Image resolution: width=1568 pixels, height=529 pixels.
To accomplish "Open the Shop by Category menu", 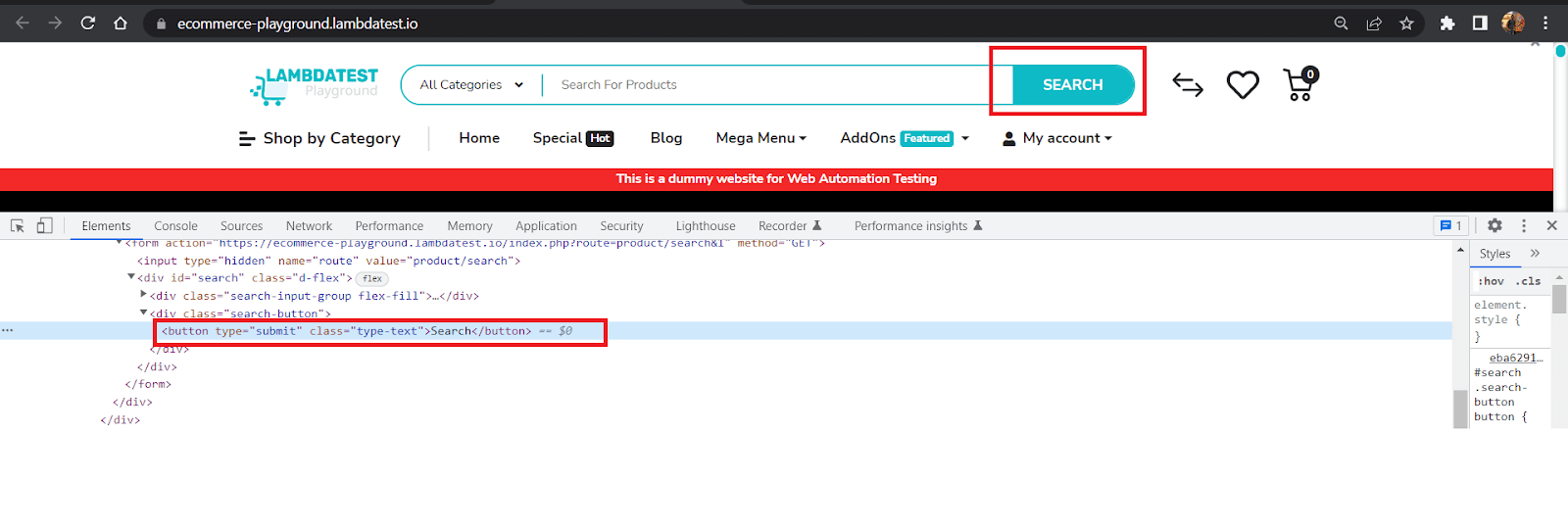I will [319, 138].
